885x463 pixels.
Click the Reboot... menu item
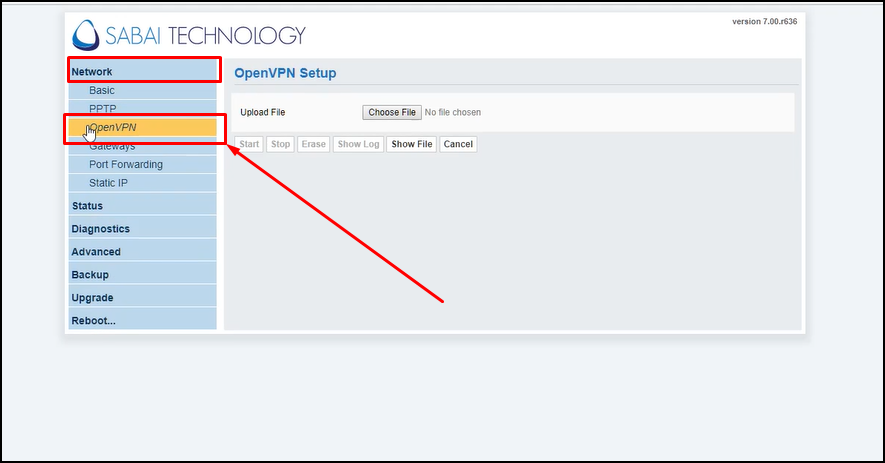(x=93, y=321)
